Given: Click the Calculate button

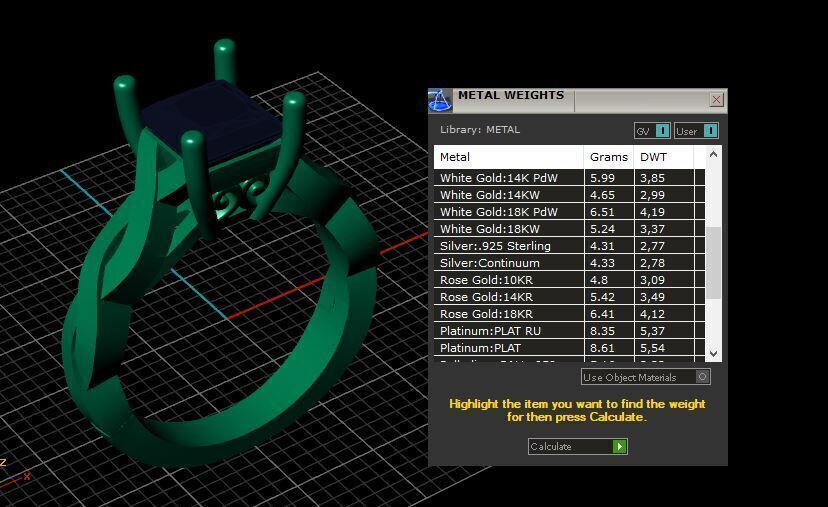Looking at the screenshot, I should tap(578, 446).
